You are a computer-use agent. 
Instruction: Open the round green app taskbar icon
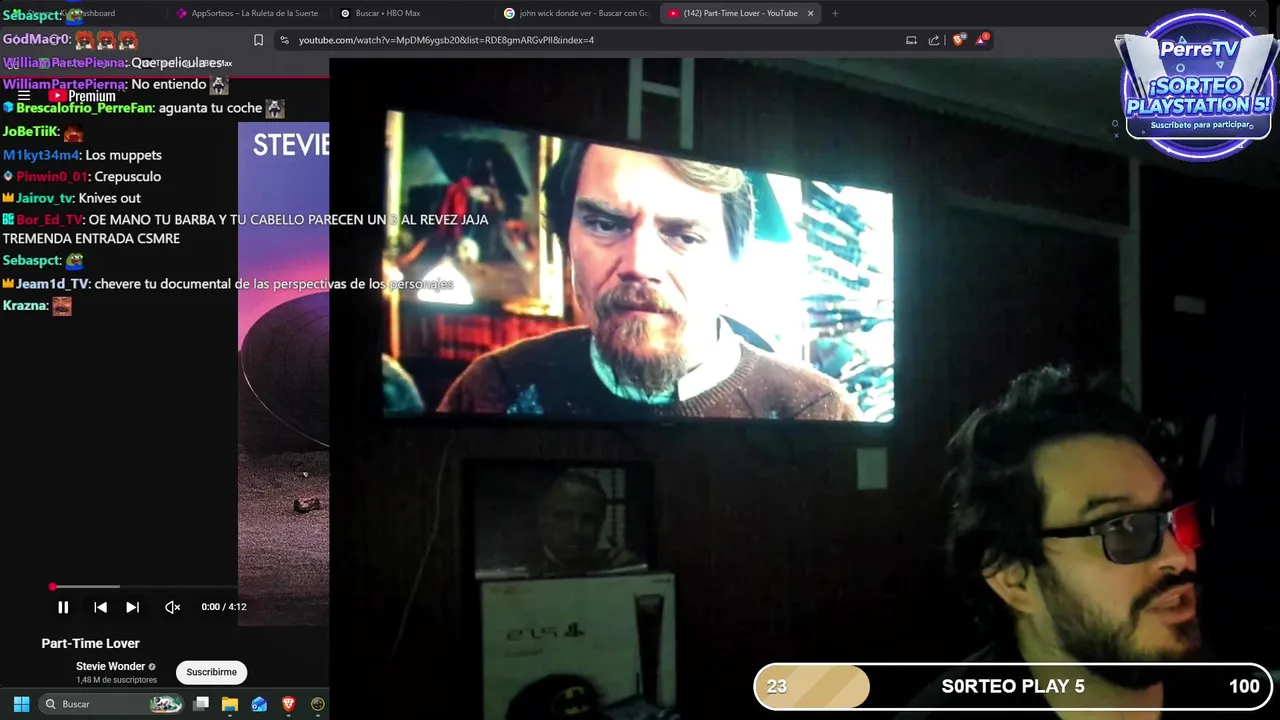(318, 704)
